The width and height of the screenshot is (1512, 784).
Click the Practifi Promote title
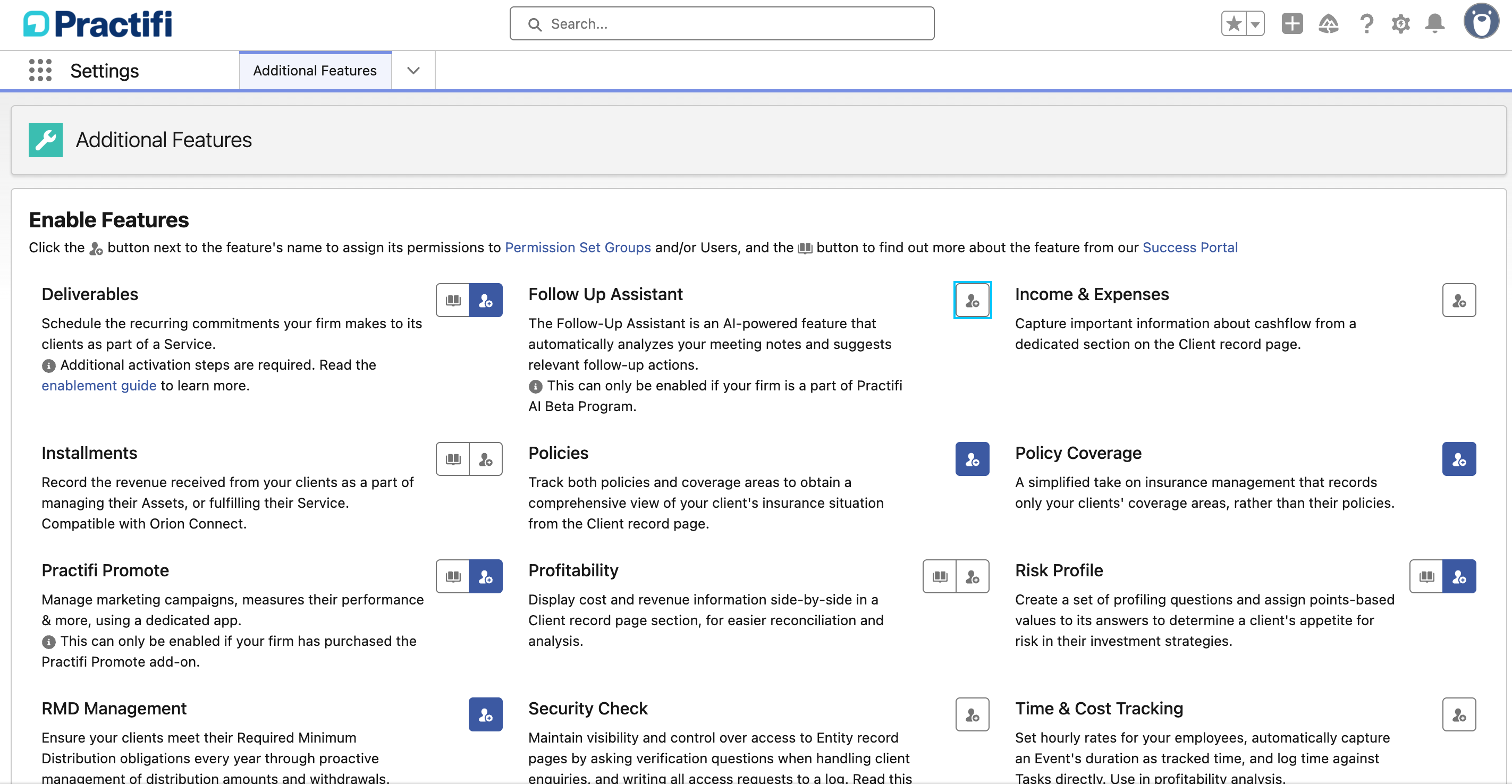click(x=105, y=570)
